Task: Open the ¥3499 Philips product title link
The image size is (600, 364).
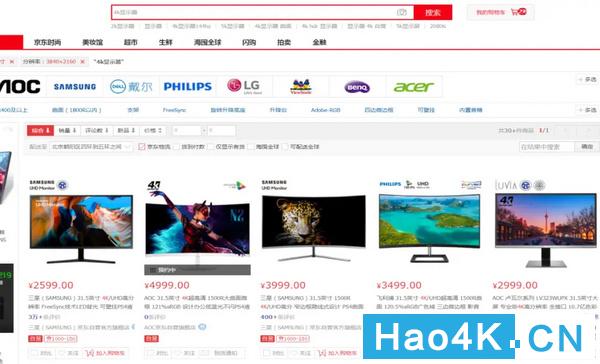Action: 429,302
